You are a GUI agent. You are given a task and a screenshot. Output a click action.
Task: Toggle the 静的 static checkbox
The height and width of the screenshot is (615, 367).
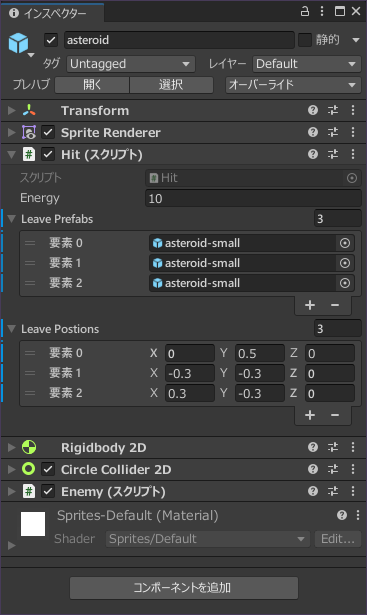pos(305,40)
